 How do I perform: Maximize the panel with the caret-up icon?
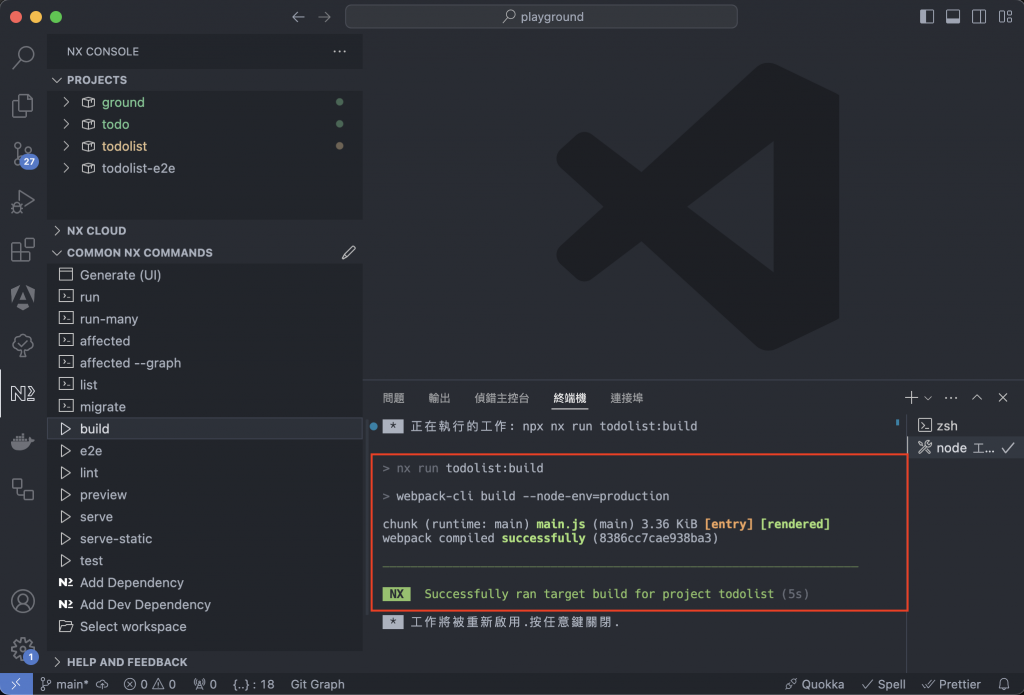coord(977,397)
